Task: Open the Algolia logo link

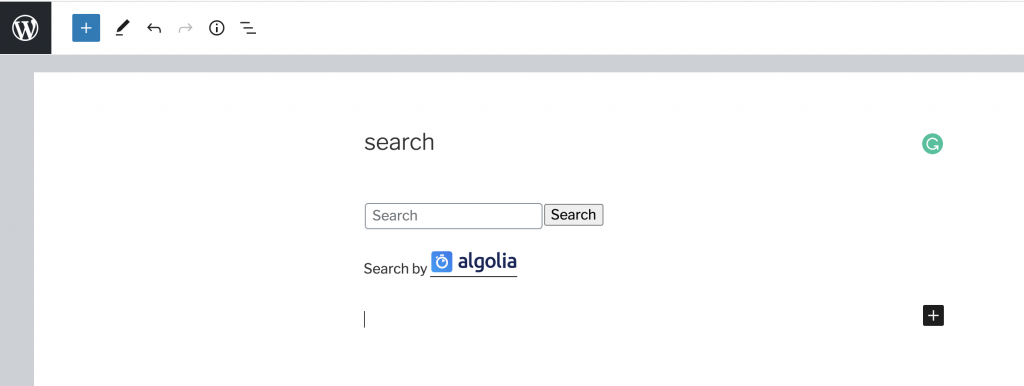Action: point(473,263)
